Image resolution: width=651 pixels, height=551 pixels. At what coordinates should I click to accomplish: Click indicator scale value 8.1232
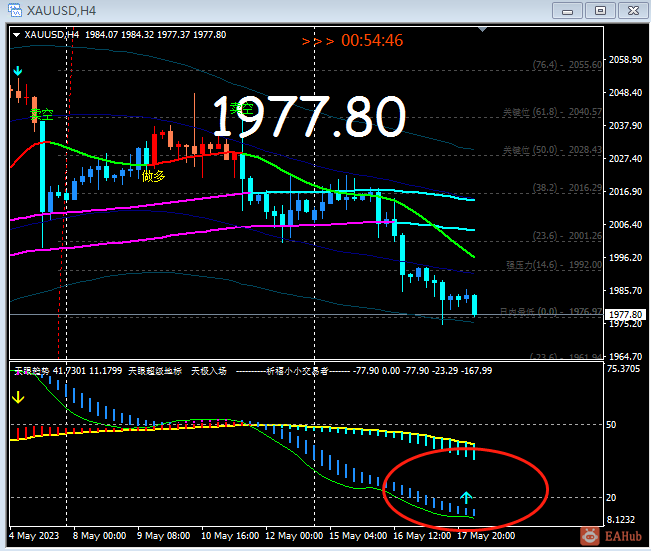(621, 519)
